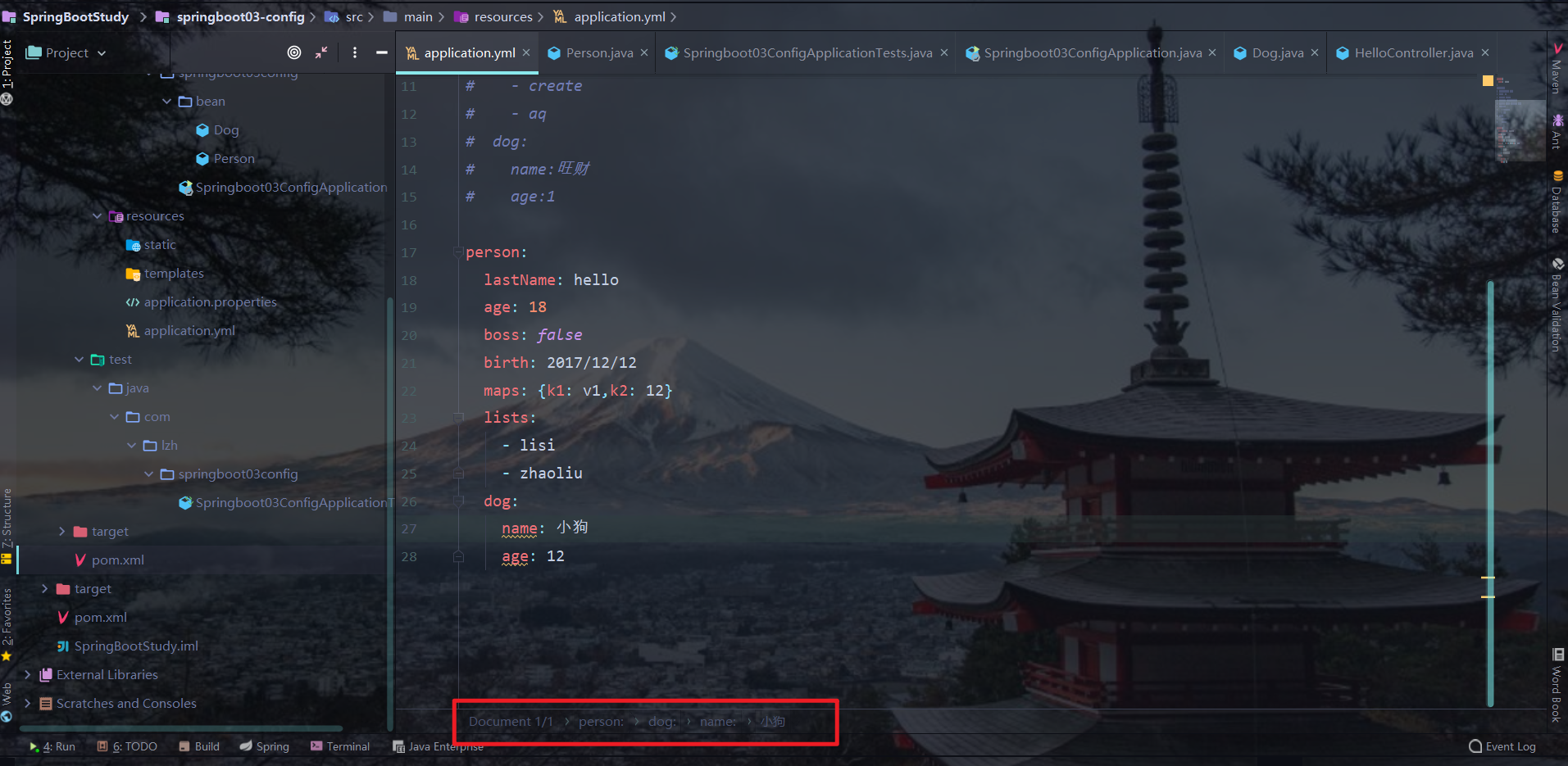Open Springboot03ConfigApplicationTests.java tab

(807, 52)
